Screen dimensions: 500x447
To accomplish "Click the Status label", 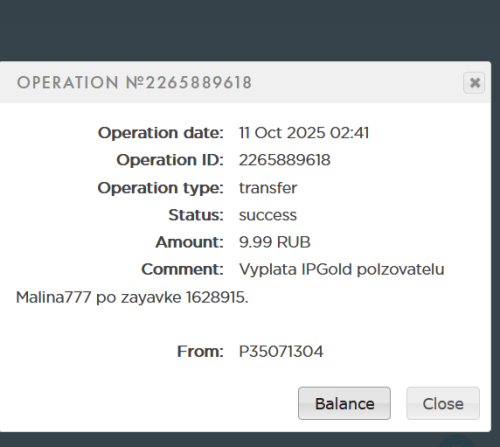I will (196, 215).
